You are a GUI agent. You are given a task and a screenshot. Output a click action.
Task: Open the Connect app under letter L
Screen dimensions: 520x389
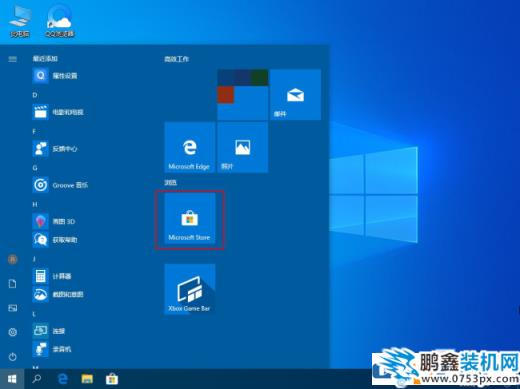tap(49, 331)
